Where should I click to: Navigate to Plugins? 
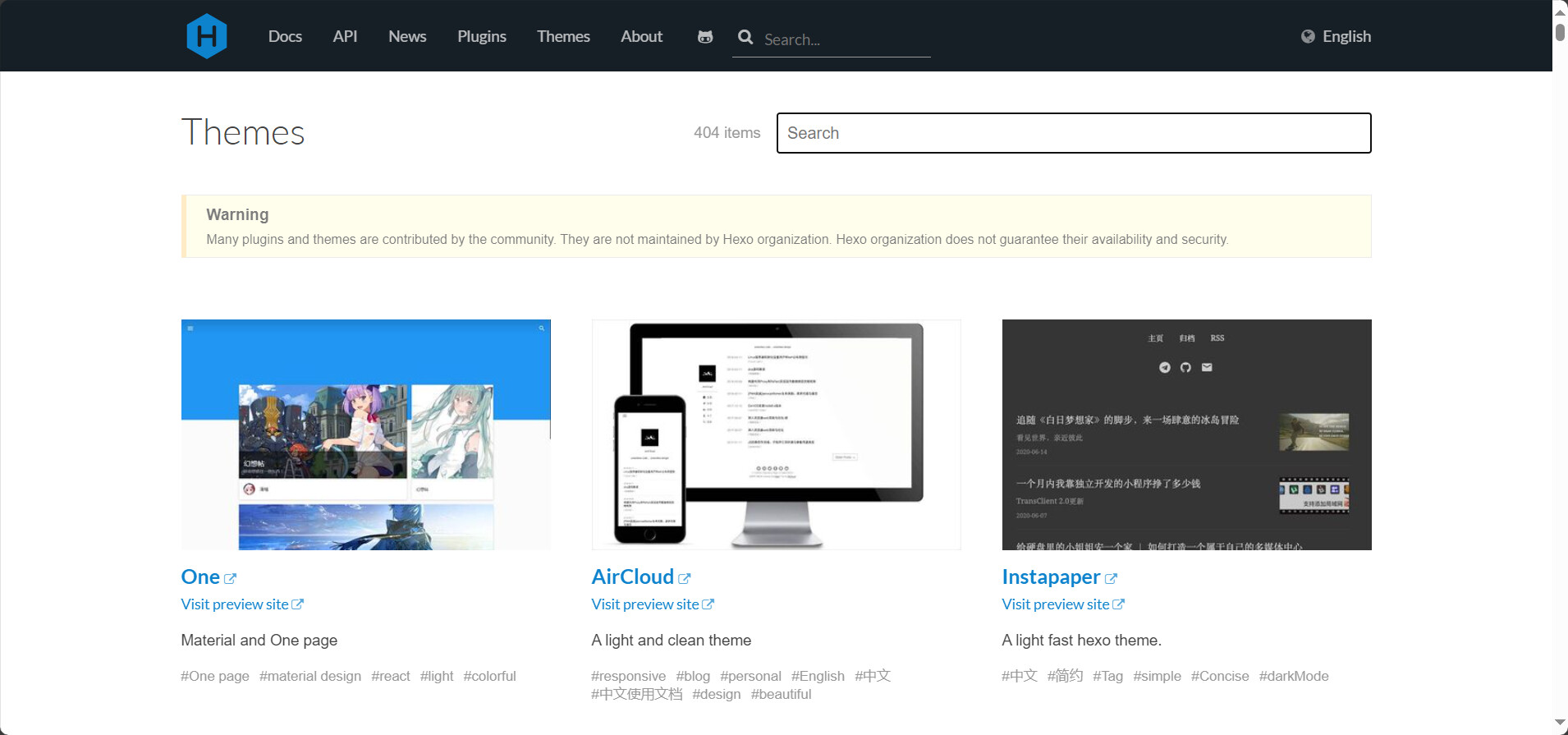(x=482, y=36)
